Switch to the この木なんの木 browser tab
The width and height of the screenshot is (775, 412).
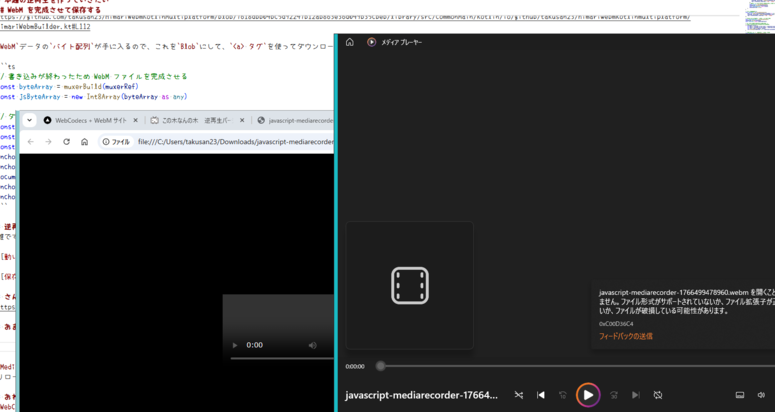pyautogui.click(x=195, y=120)
